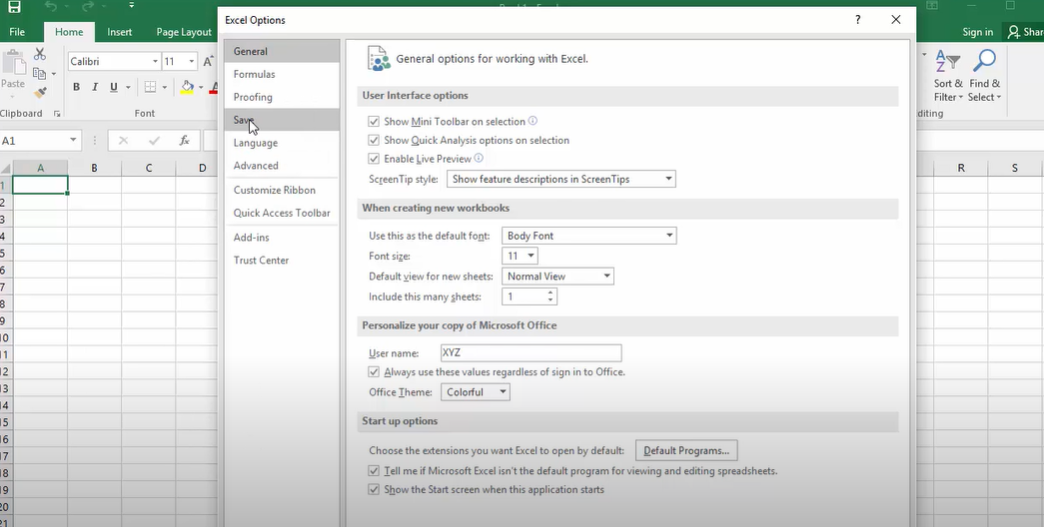The image size is (1044, 527).
Task: Toggle Bold formatting
Action: pyautogui.click(x=76, y=87)
